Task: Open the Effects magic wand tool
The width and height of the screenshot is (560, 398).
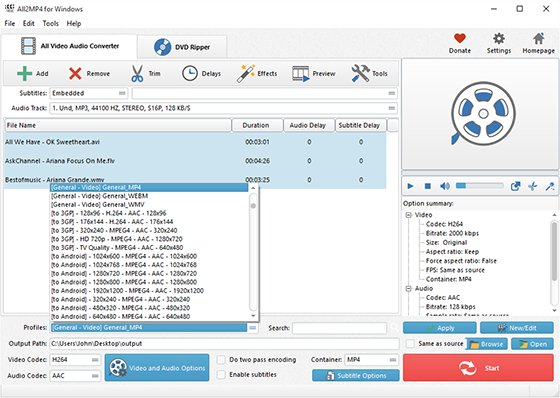Action: [x=245, y=74]
